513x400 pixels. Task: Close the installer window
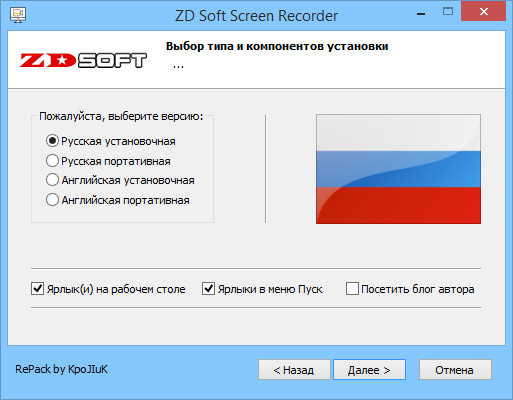pos(483,12)
